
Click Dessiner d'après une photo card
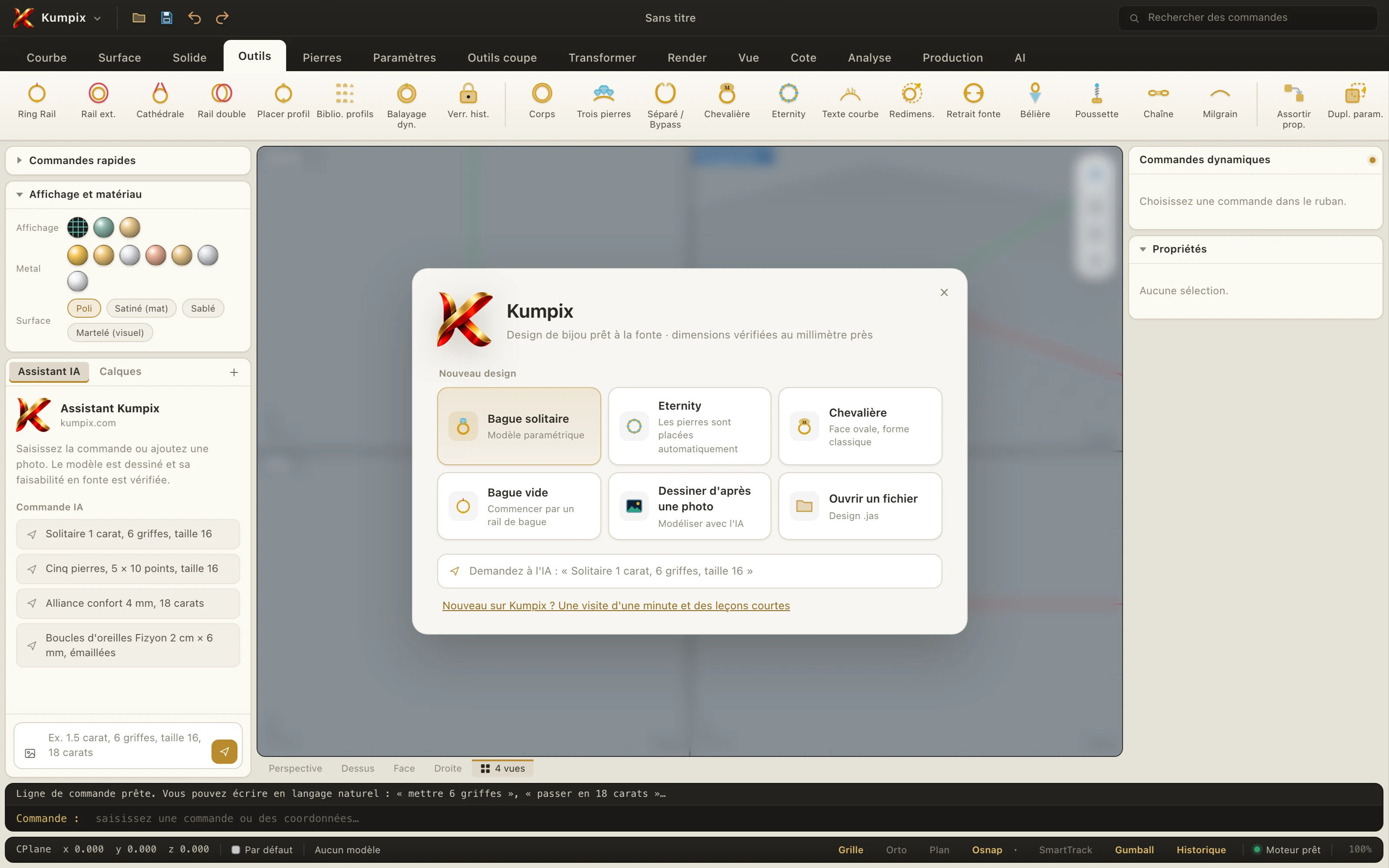pyautogui.click(x=689, y=506)
